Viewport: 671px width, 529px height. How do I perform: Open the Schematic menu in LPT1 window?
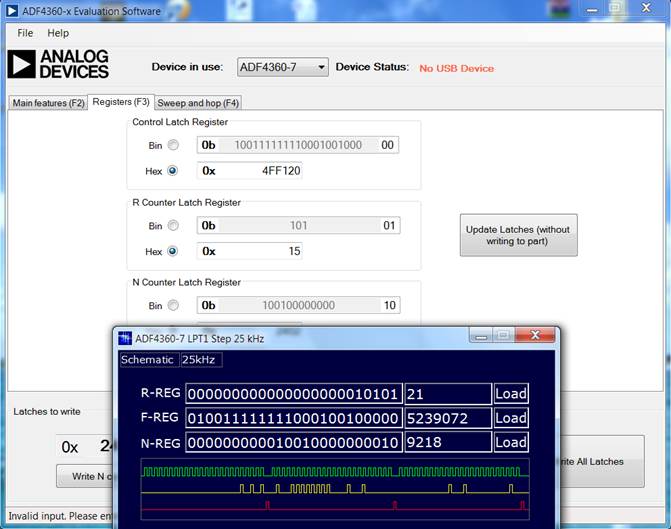tap(147, 360)
